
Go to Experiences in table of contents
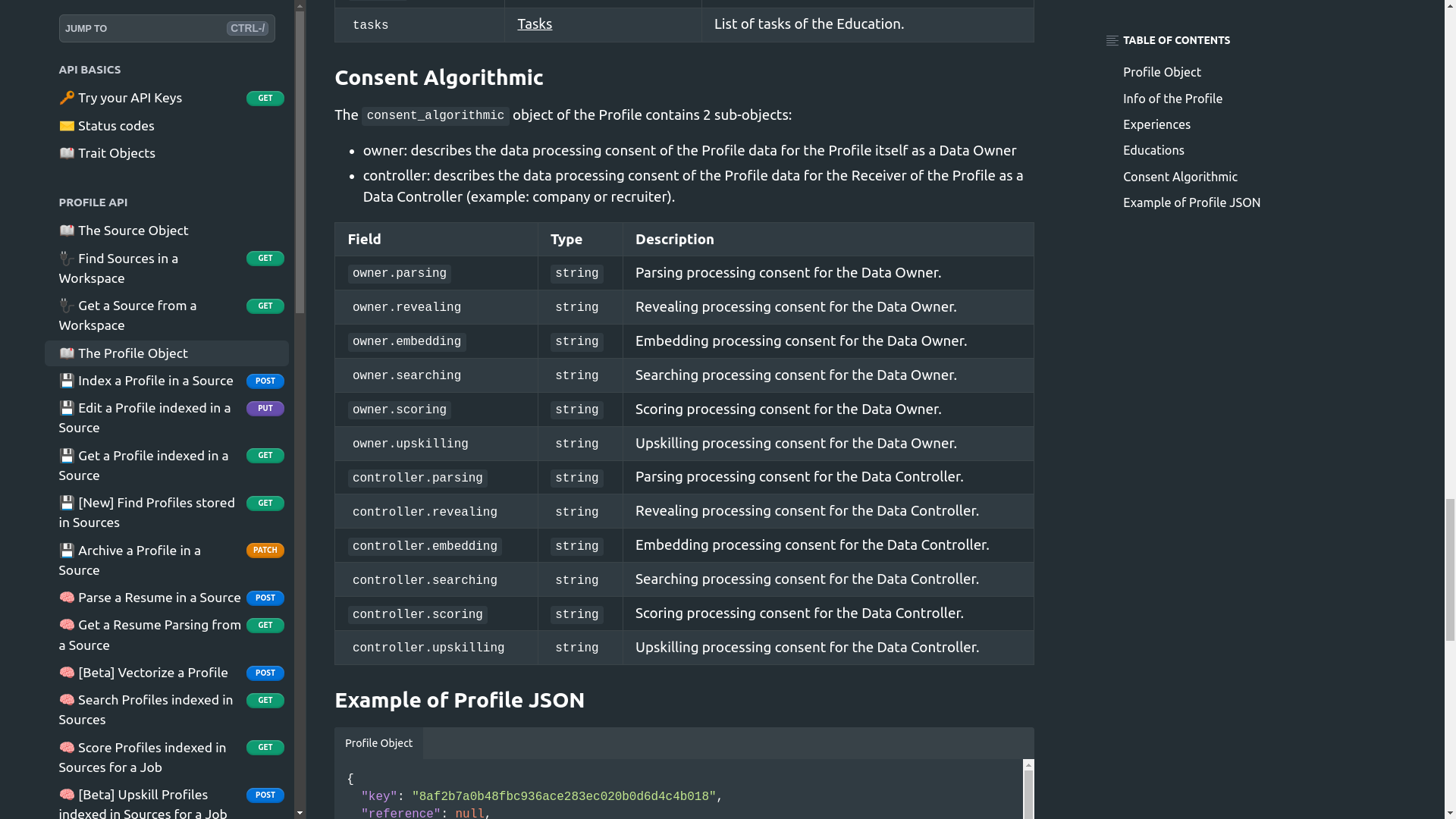[x=1156, y=124]
